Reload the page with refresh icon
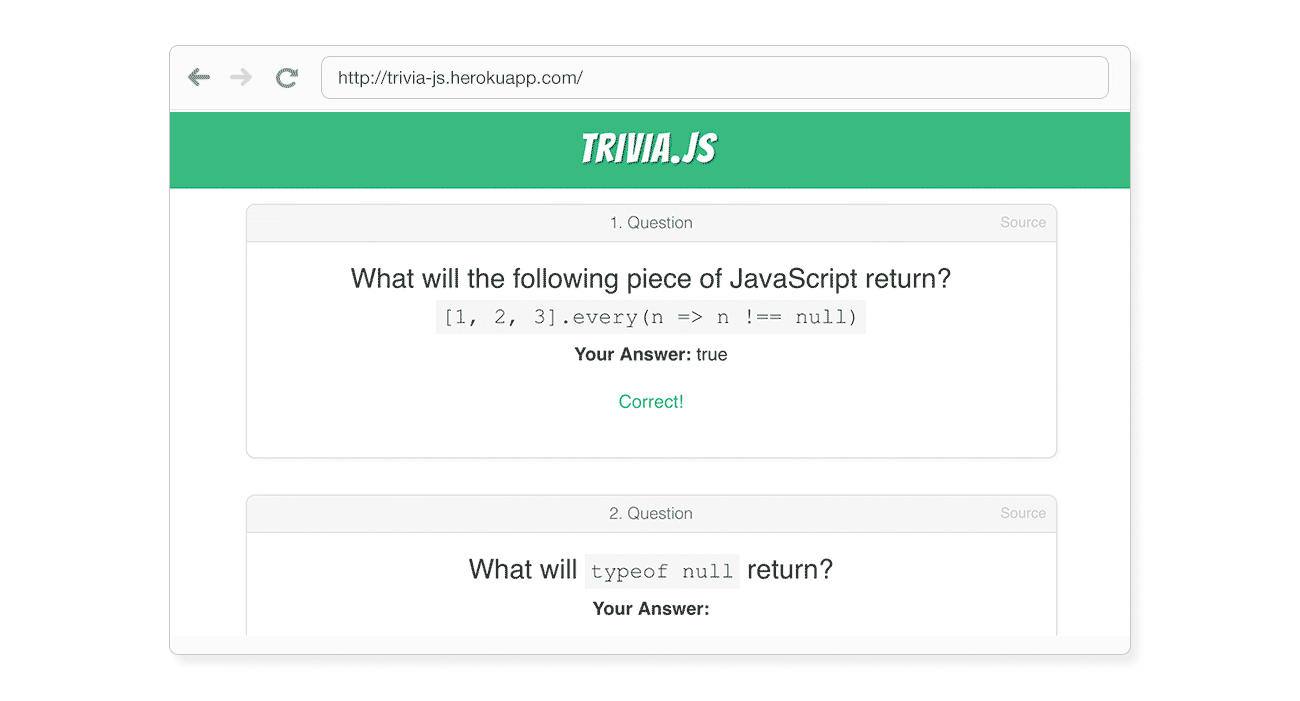 (x=287, y=77)
